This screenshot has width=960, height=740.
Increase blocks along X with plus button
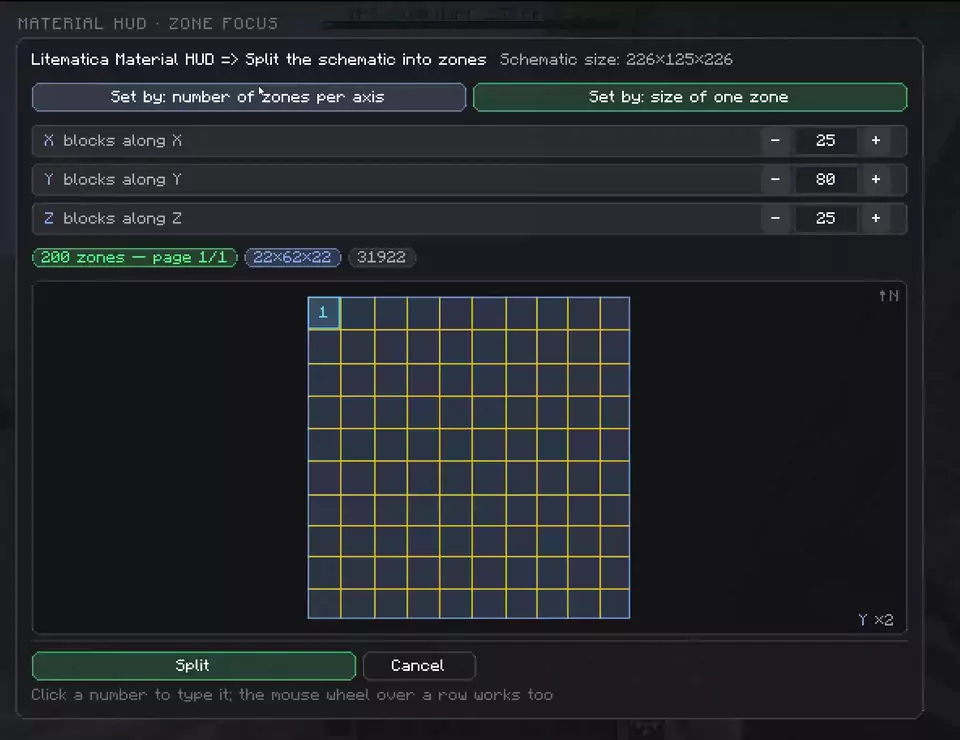(x=876, y=140)
